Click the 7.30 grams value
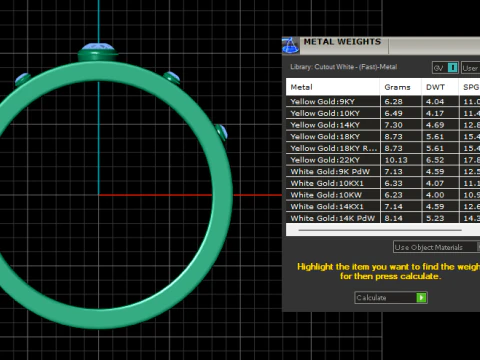 coord(393,125)
